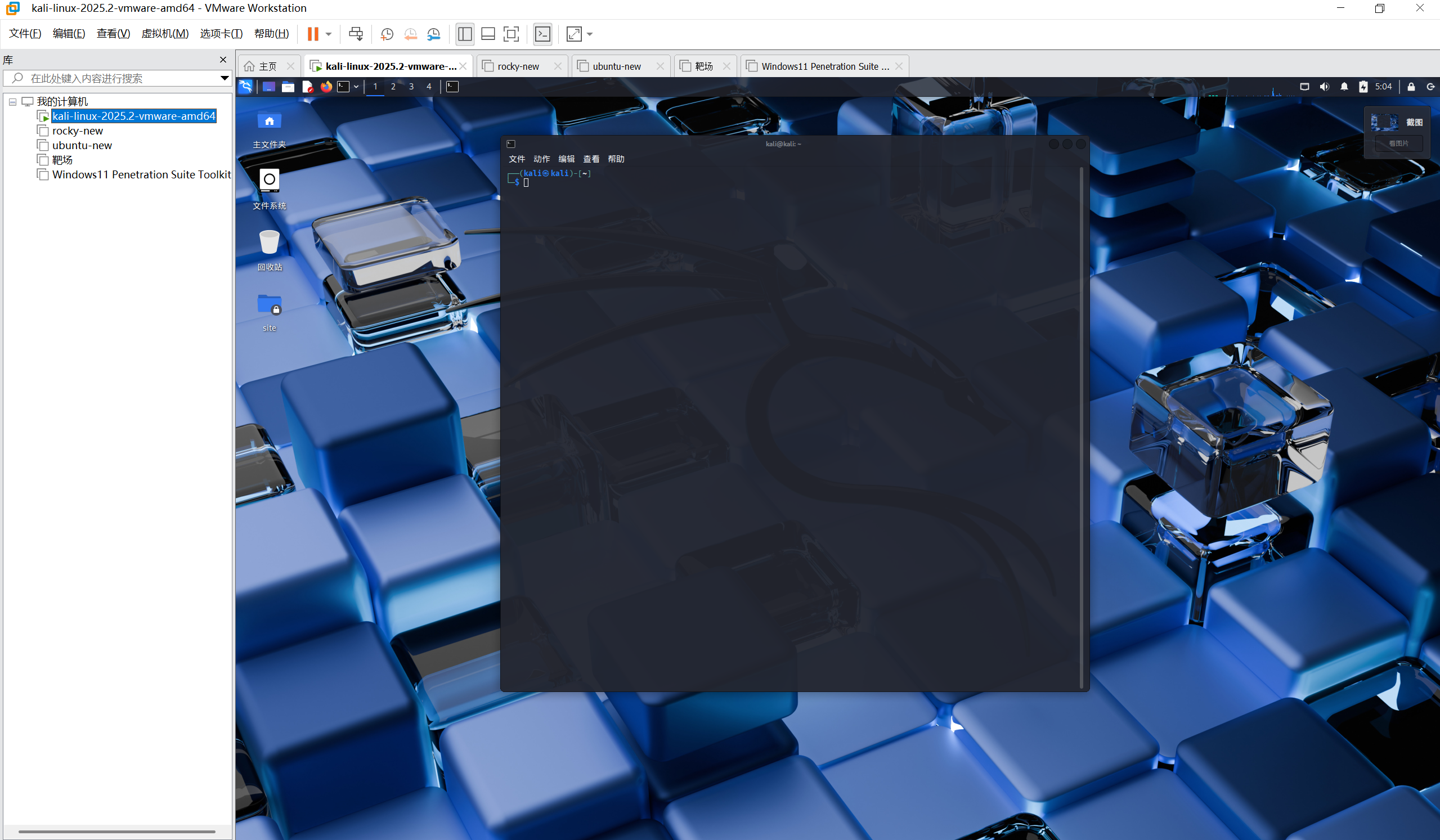Open the site folder on desktop
The image size is (1440, 840).
coord(269,312)
